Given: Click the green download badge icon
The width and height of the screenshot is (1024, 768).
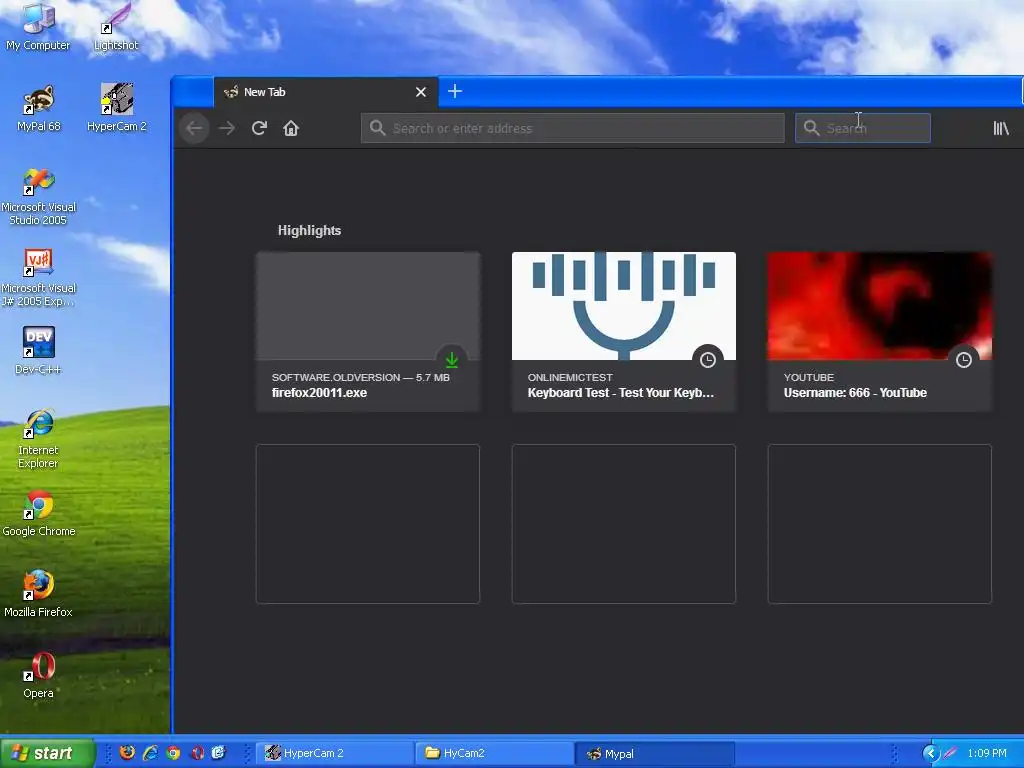Looking at the screenshot, I should [x=452, y=360].
